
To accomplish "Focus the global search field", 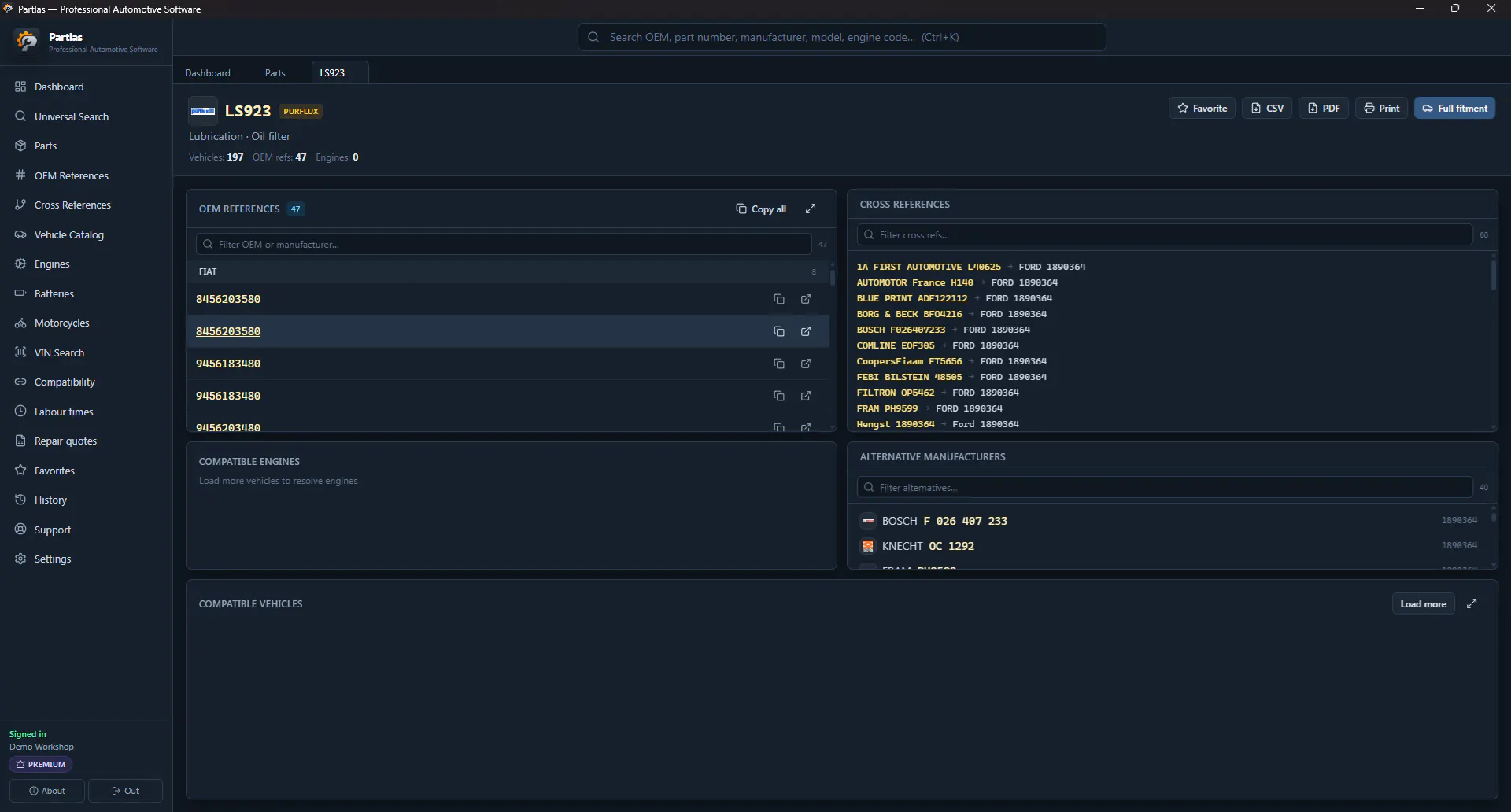I will 841,37.
